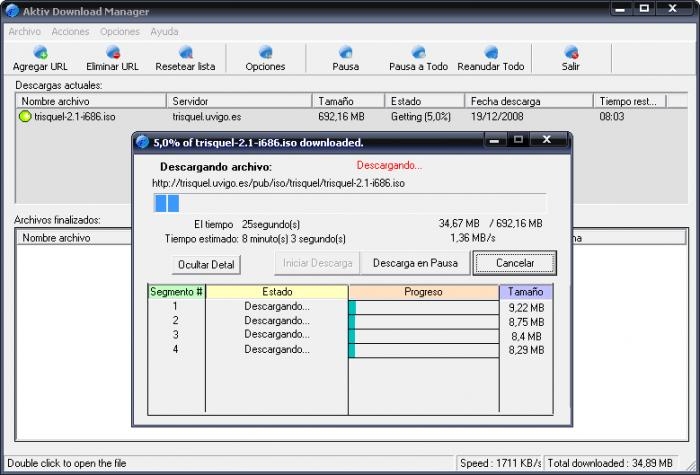Click the segment 2 Descargando... status
This screenshot has height=475, width=700.
pyautogui.click(x=277, y=321)
